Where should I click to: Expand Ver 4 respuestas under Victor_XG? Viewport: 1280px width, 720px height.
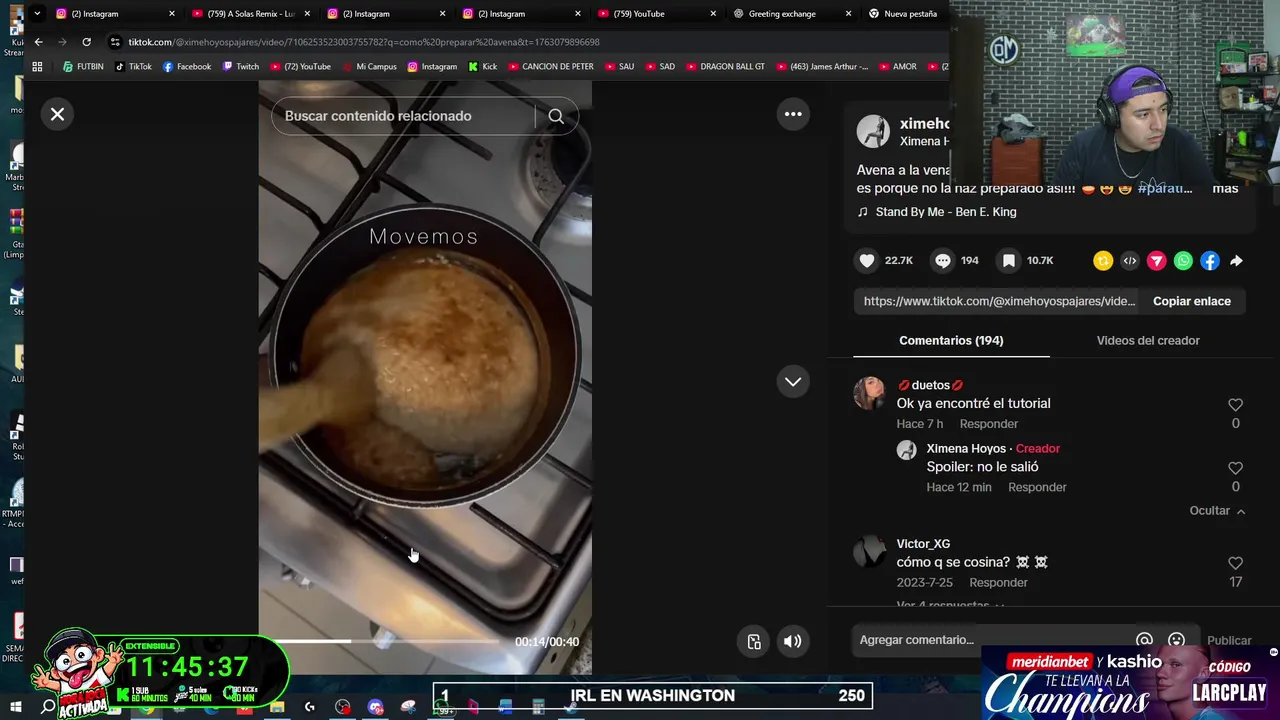pos(950,605)
